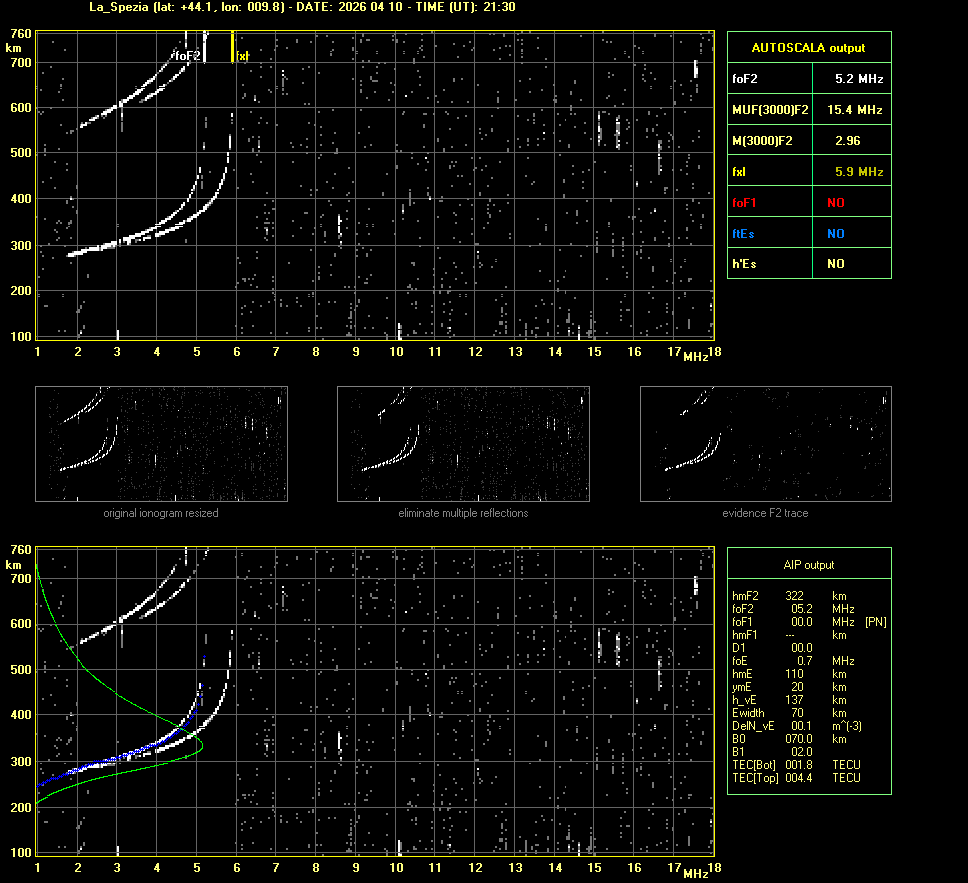Click the 'original ionogram resized' thumbnail
Image resolution: width=968 pixels, height=883 pixels.
[x=160, y=444]
